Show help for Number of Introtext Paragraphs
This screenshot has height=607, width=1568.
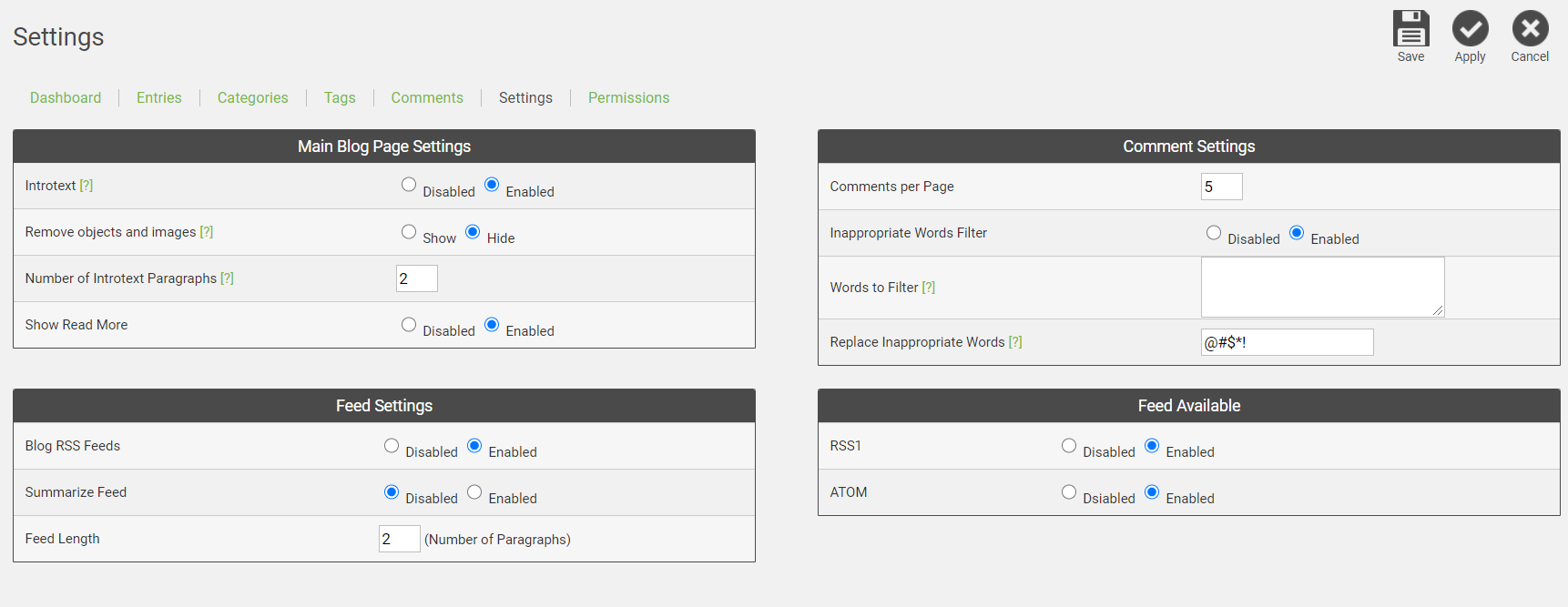pyautogui.click(x=228, y=278)
